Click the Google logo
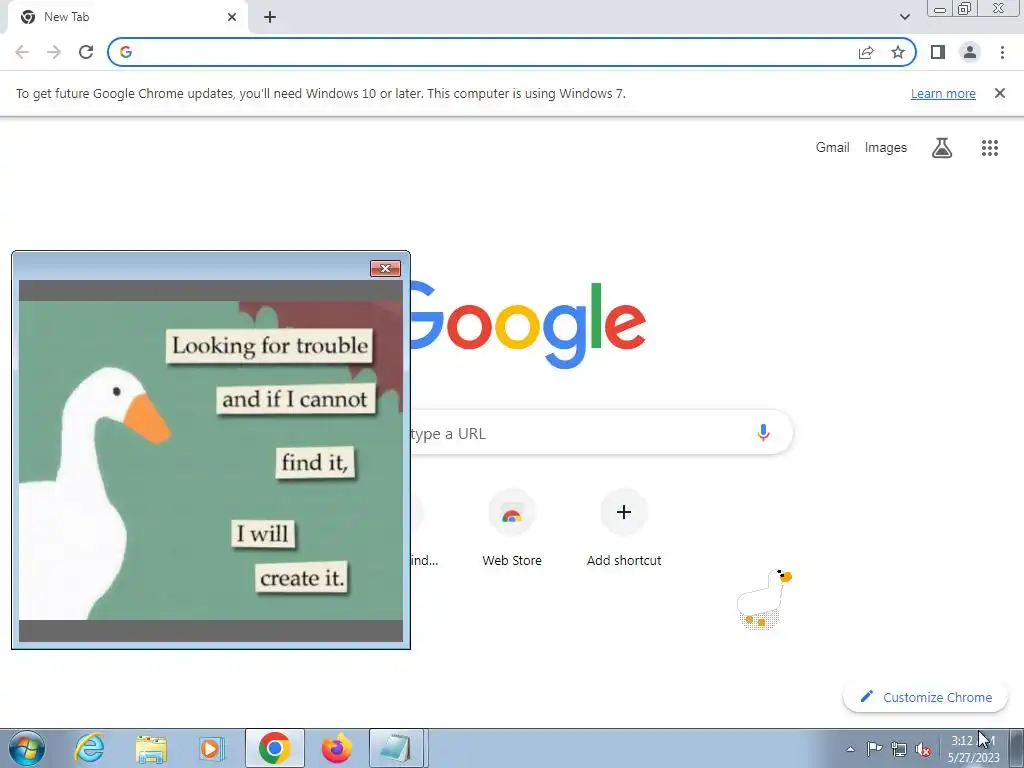This screenshot has height=768, width=1024. [528, 325]
